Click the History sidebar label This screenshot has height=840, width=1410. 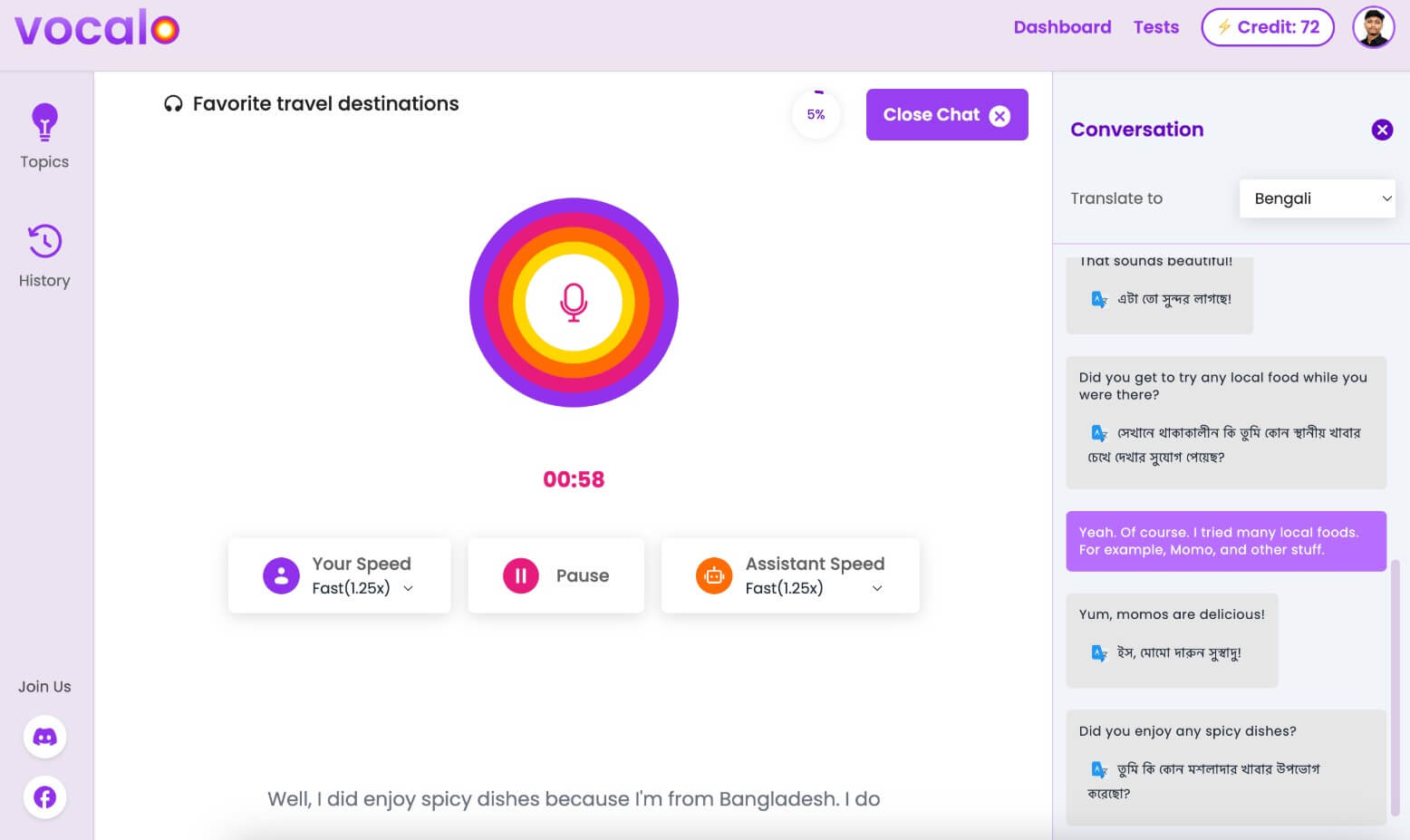[x=44, y=280]
